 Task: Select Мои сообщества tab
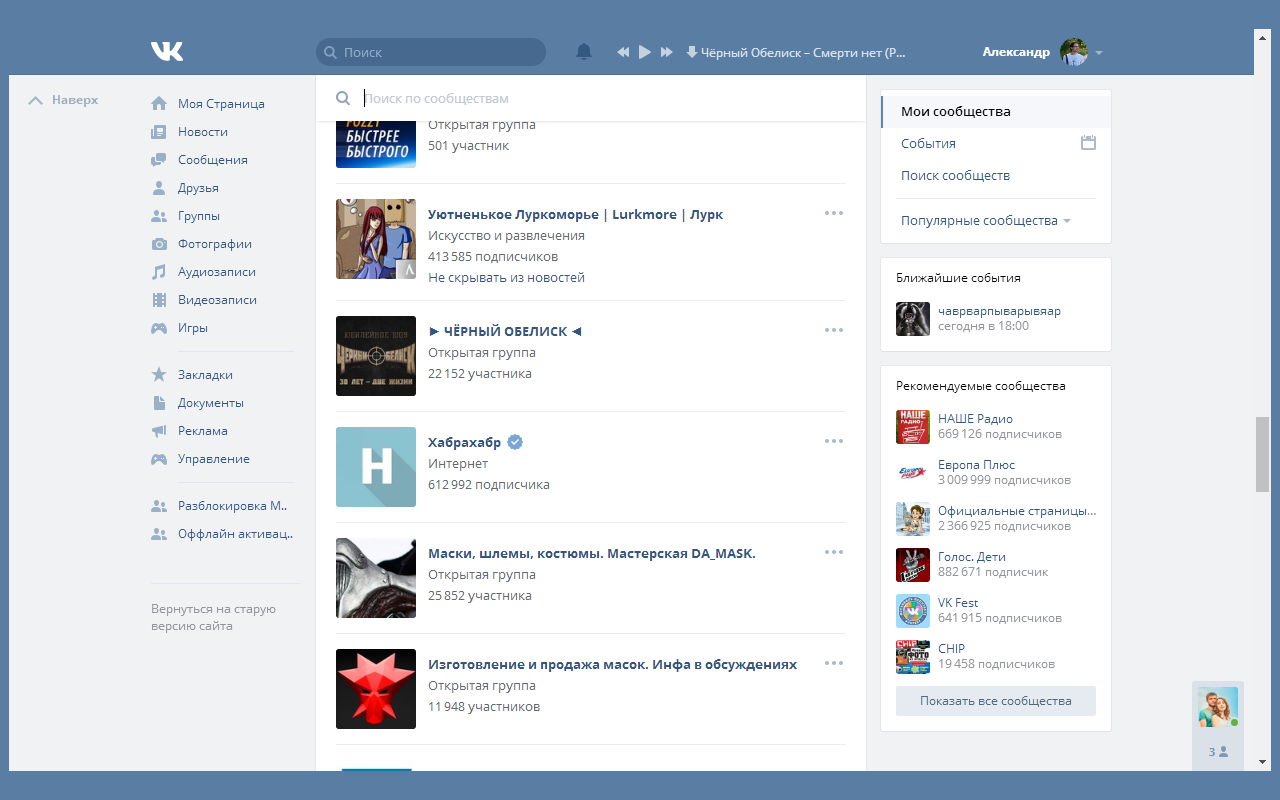tap(996, 111)
